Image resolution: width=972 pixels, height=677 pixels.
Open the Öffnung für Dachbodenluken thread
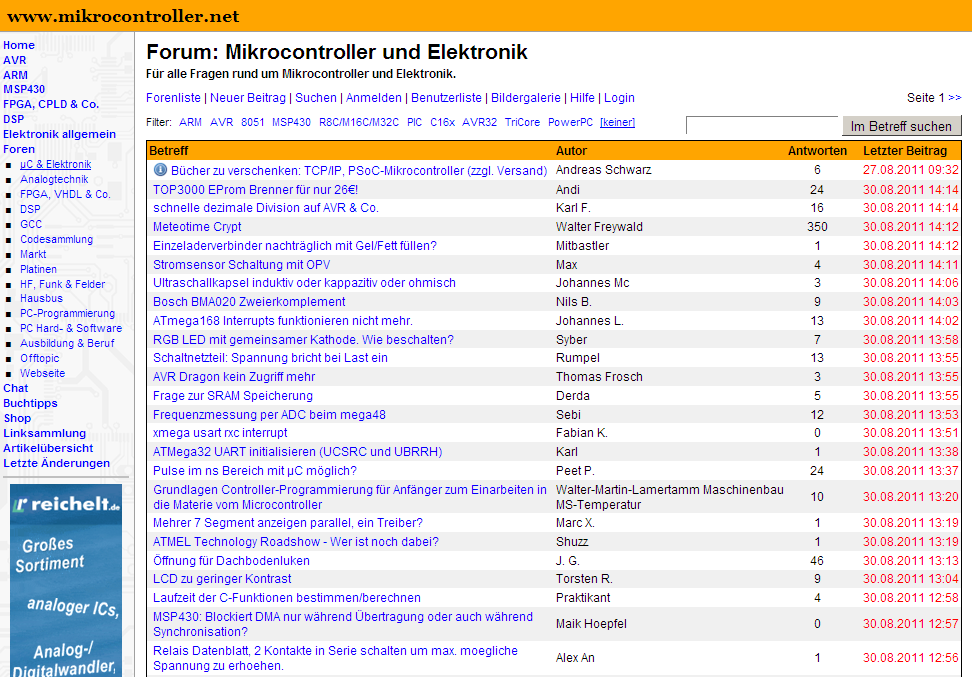[x=231, y=560]
